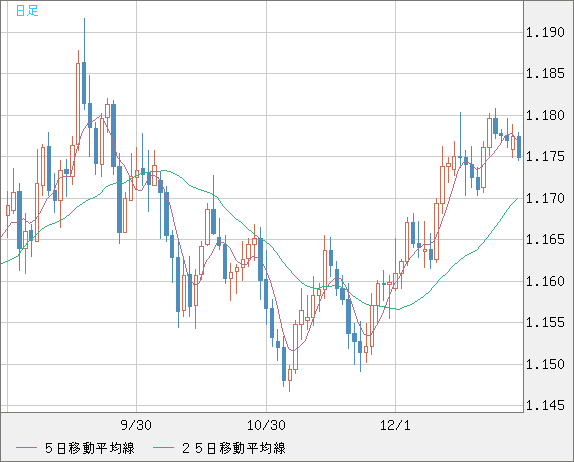Click the 1.190 price axis label

pyautogui.click(x=545, y=33)
